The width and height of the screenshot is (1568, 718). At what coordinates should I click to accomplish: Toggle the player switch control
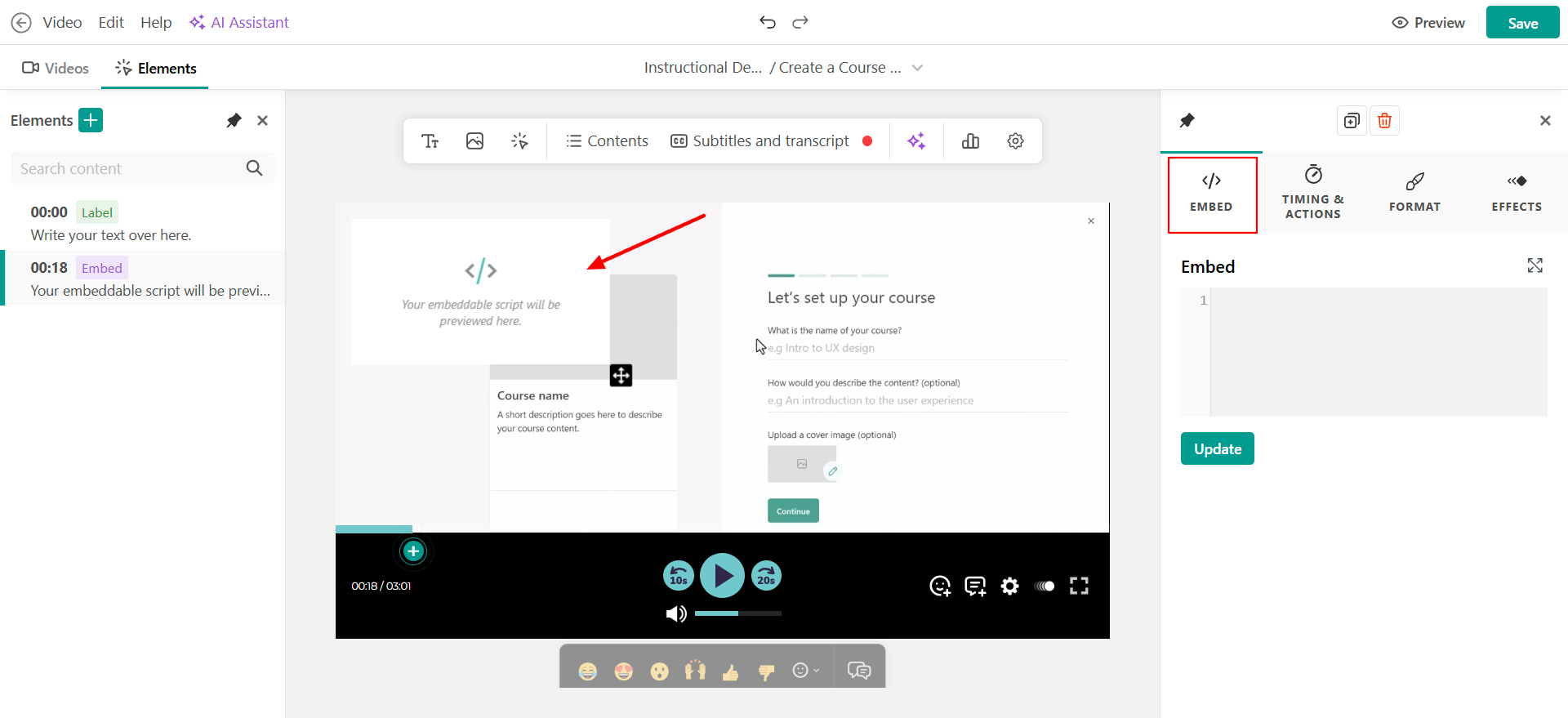coord(1045,586)
